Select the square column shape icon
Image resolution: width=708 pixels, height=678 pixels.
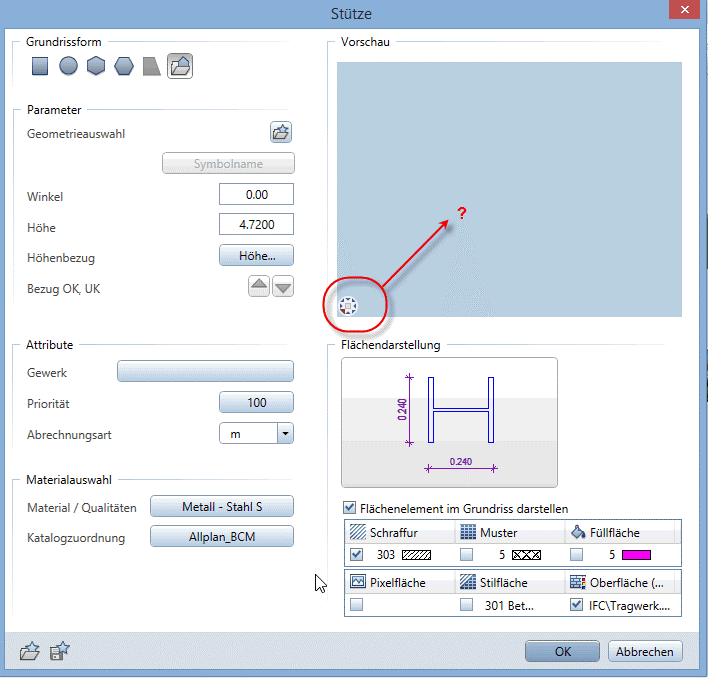click(41, 67)
